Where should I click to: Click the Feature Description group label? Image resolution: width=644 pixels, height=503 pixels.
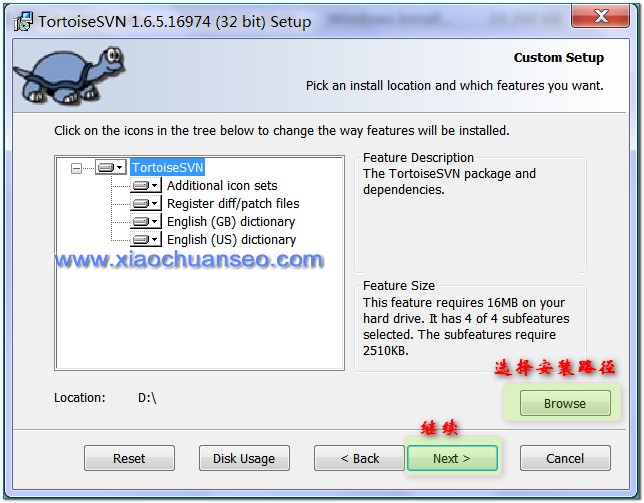click(418, 158)
